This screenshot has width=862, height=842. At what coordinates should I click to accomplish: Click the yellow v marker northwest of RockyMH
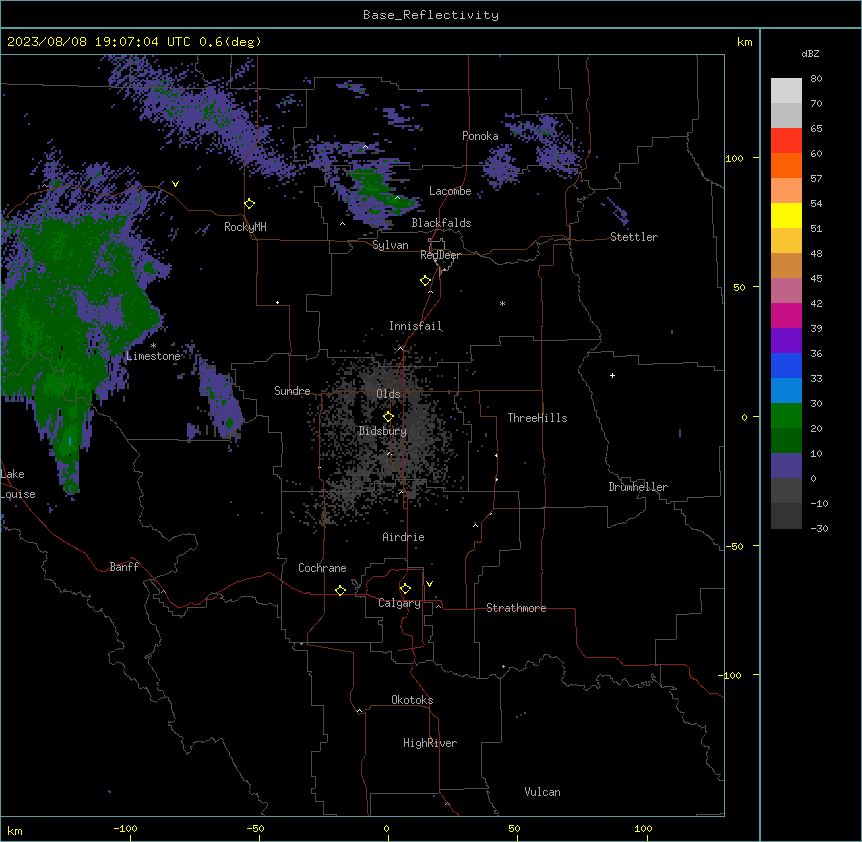pyautogui.click(x=175, y=184)
